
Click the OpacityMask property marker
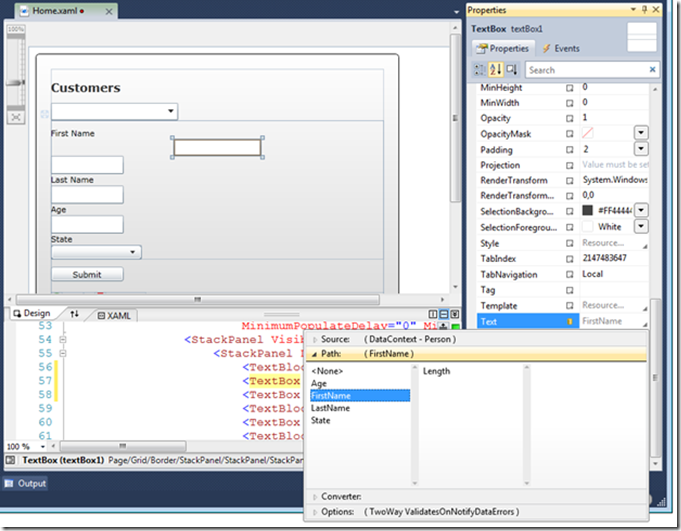pyautogui.click(x=569, y=134)
